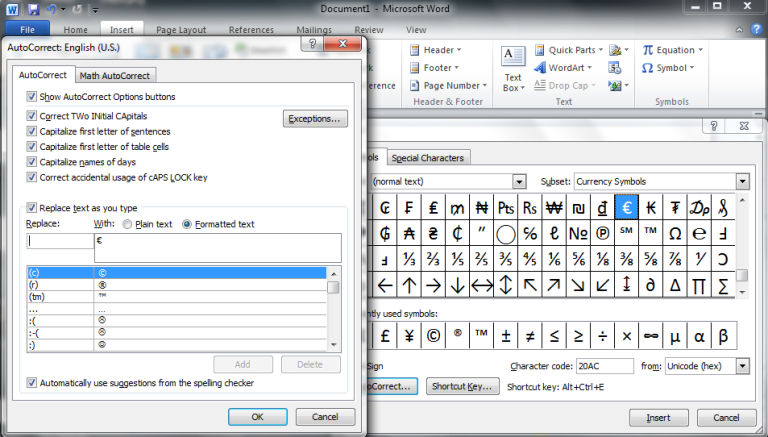The height and width of the screenshot is (437, 768).
Task: Click the symbol grid vertical scrollbar
Action: click(743, 246)
